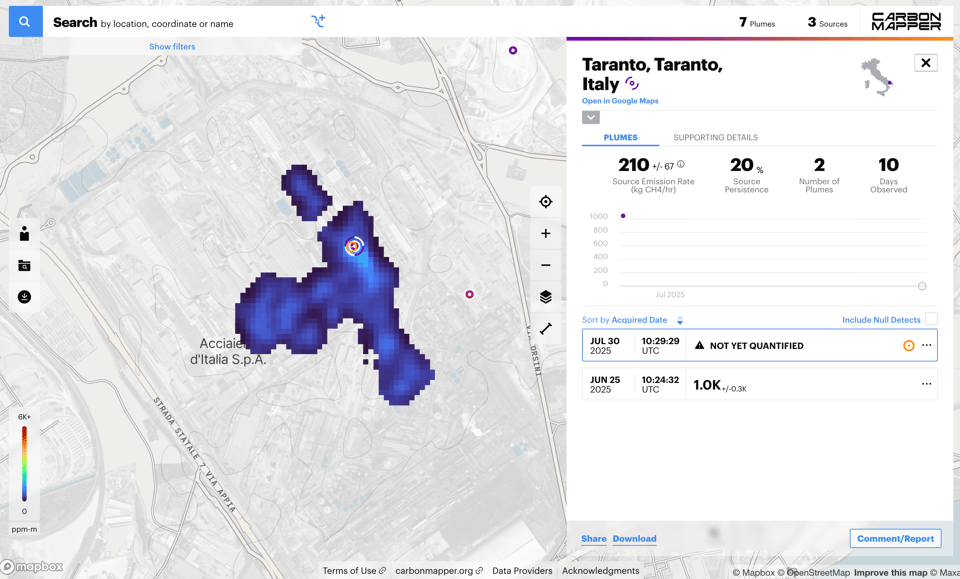Select the Plumes tab

[x=620, y=138]
